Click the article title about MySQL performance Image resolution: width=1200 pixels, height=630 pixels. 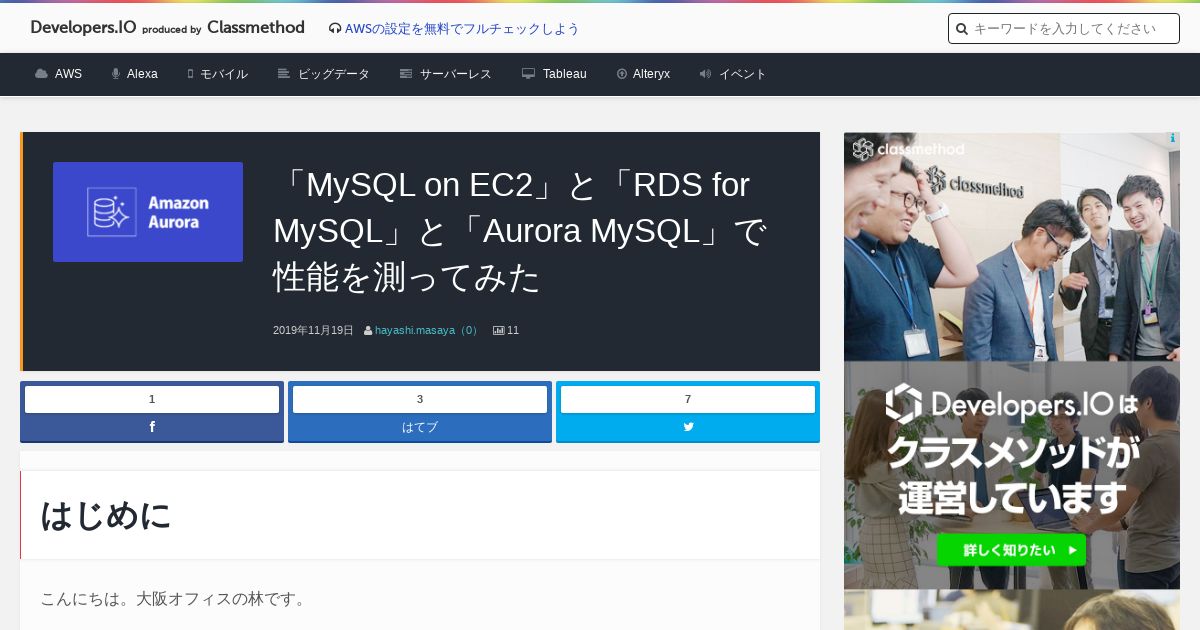coord(520,231)
